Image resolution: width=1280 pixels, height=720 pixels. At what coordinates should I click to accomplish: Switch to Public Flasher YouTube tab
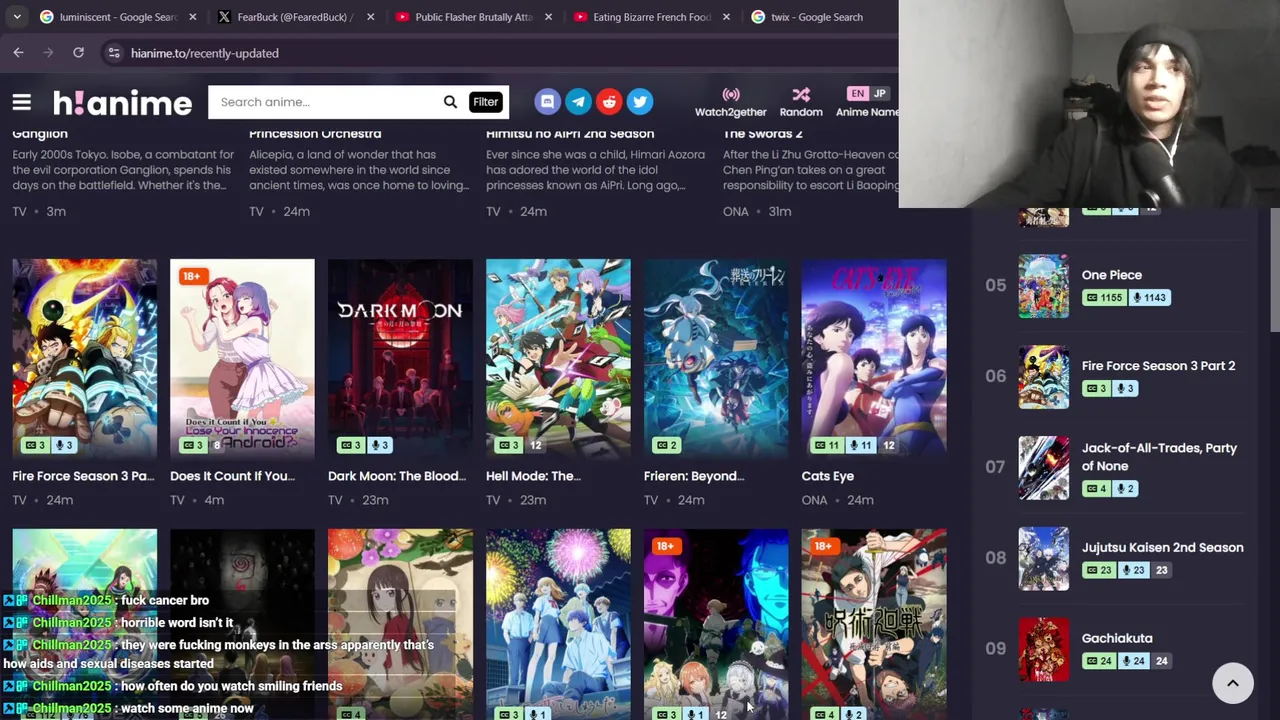[474, 17]
